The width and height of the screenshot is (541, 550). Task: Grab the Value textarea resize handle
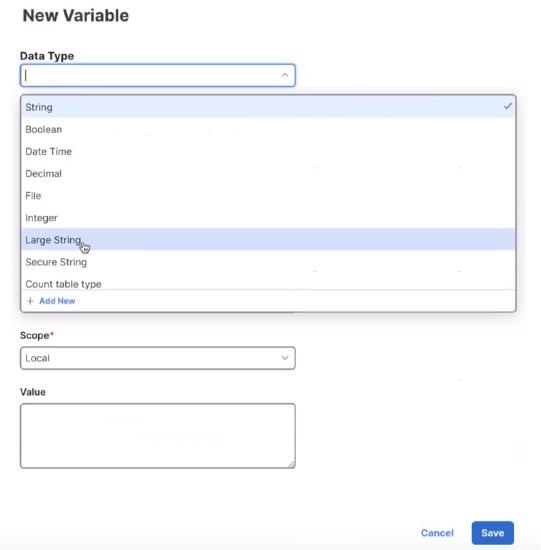coord(292,465)
